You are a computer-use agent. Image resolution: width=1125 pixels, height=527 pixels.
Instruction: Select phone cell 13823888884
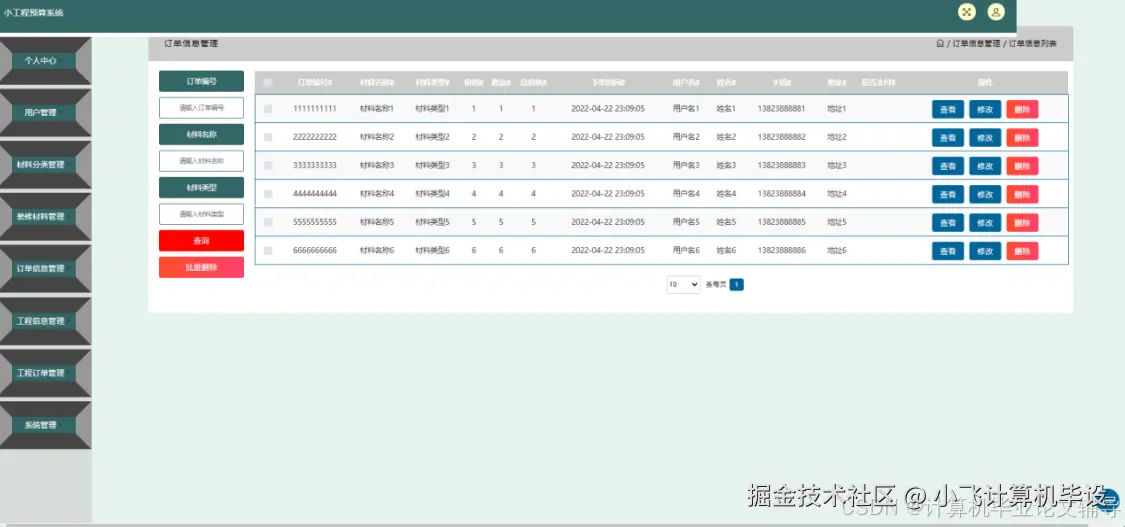click(x=781, y=194)
